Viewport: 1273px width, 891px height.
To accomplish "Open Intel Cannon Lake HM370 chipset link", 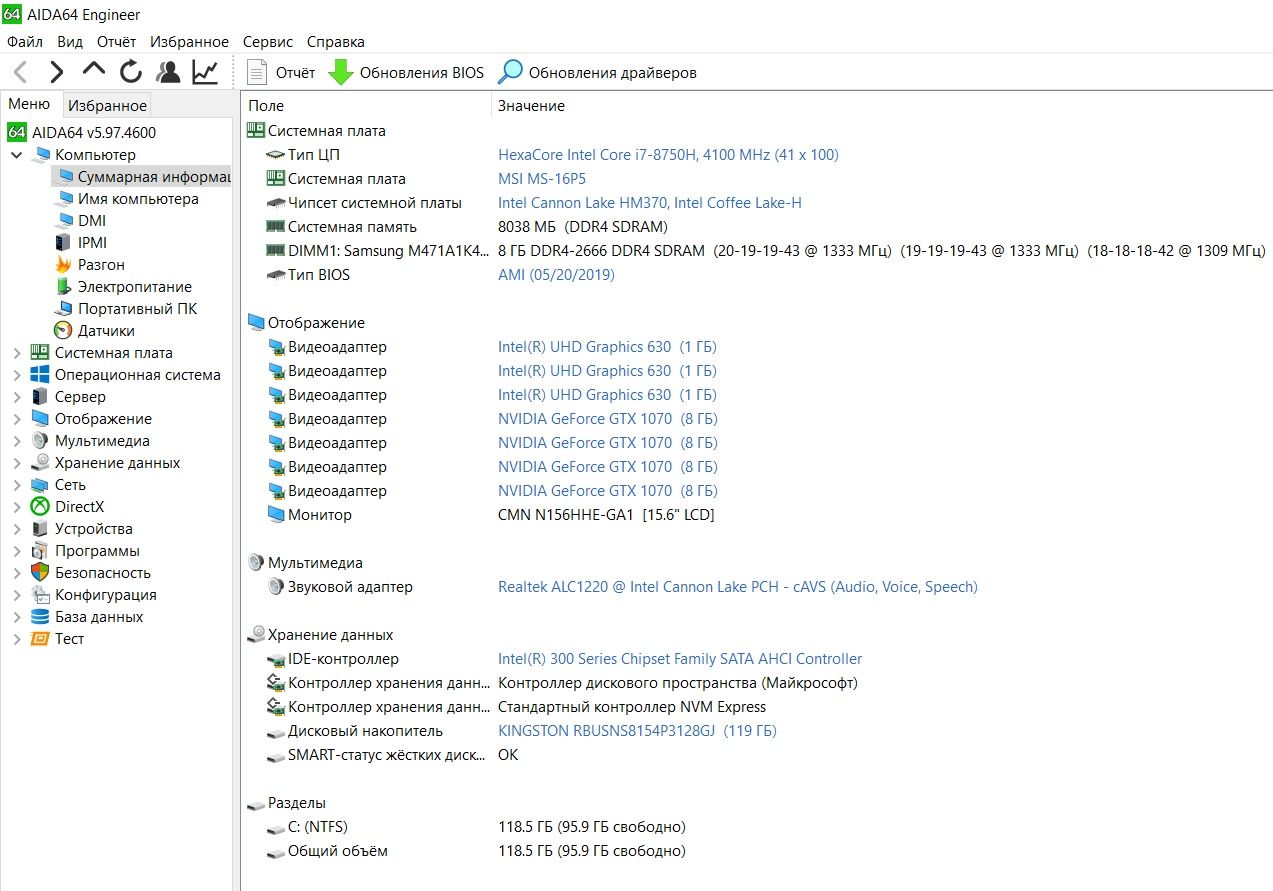I will (x=650, y=203).
